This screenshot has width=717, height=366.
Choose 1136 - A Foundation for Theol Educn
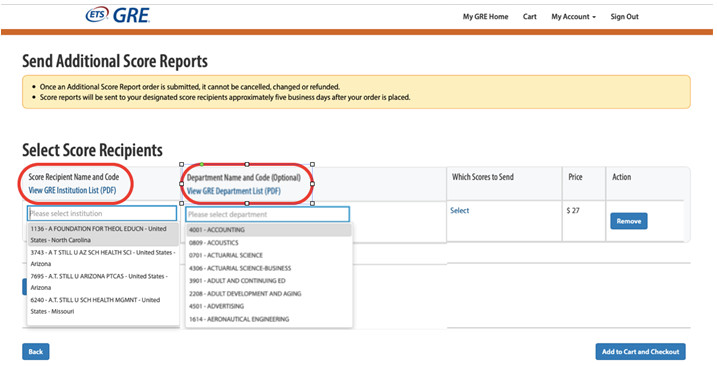coord(103,234)
